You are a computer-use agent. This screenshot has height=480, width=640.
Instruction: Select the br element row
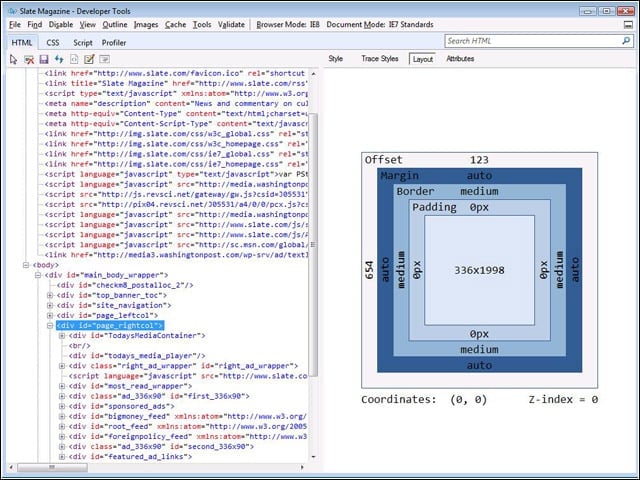tap(80, 346)
